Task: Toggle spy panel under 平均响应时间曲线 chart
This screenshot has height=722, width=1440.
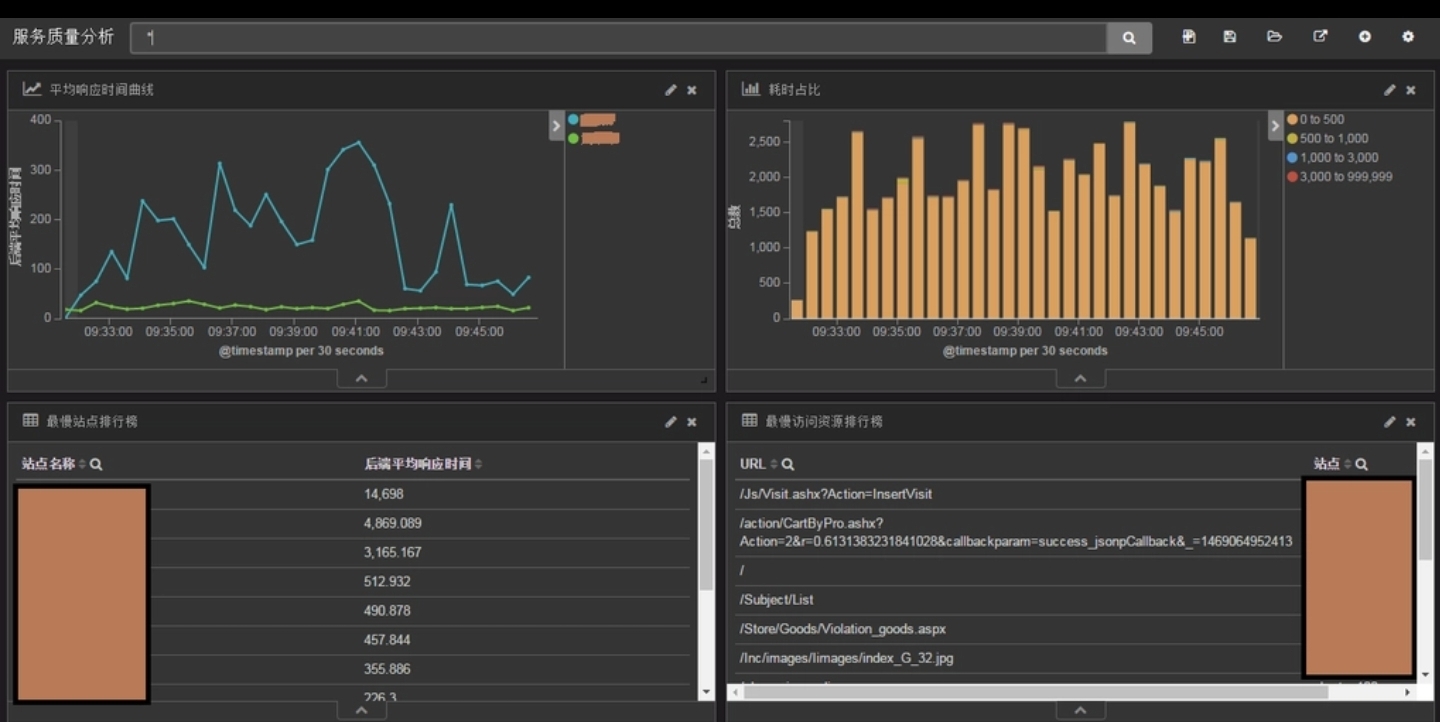Action: click(362, 379)
